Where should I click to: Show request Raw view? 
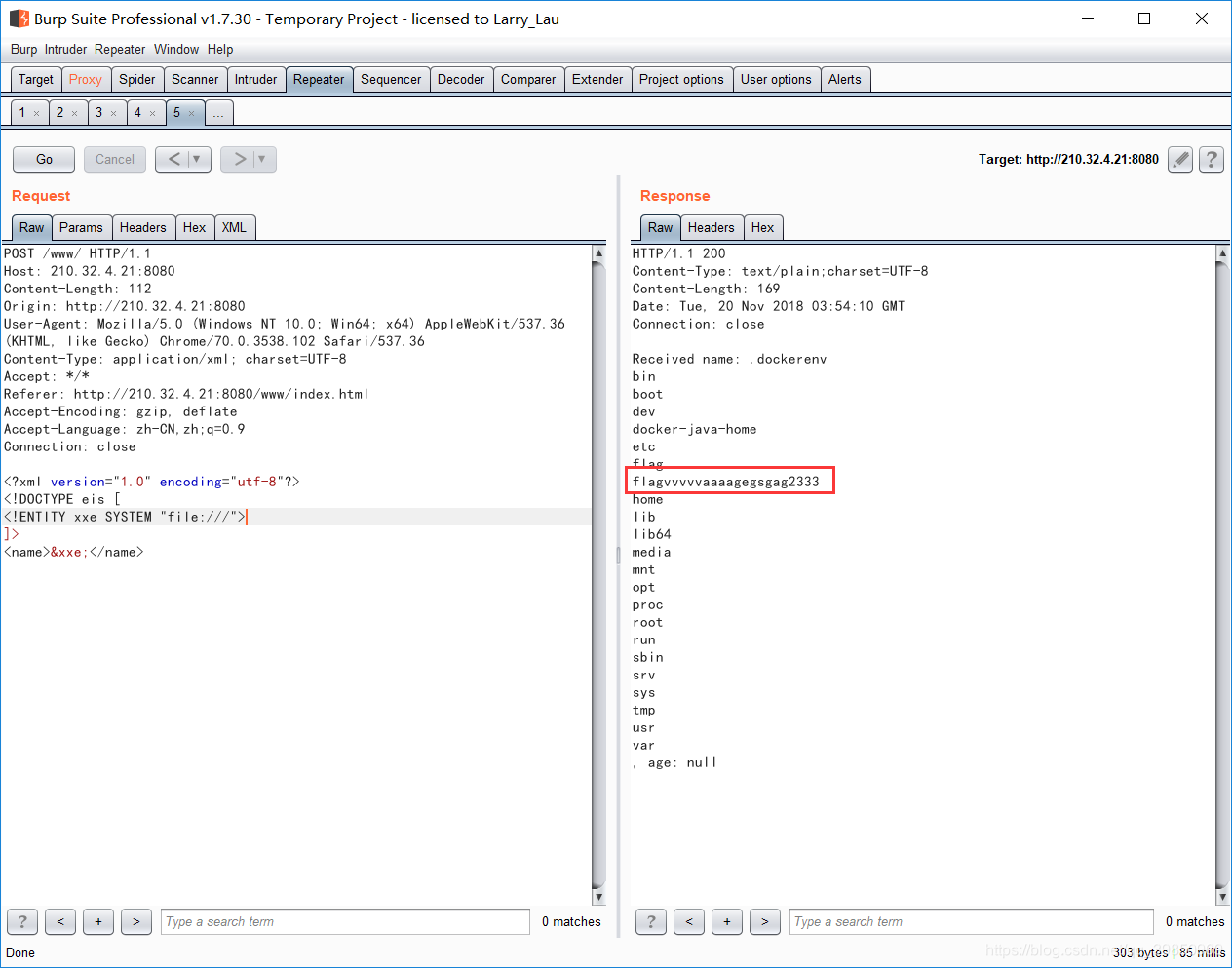point(32,227)
